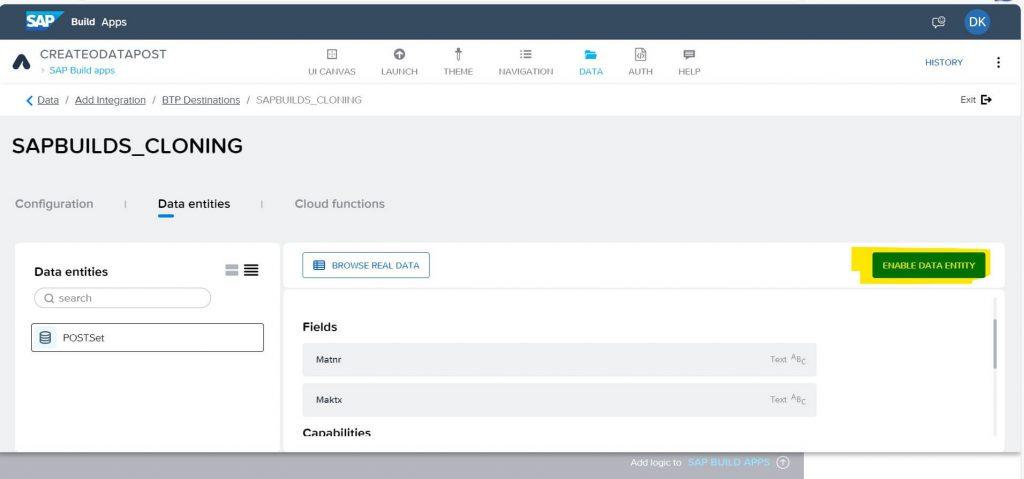Viewport: 1024px width, 479px height.
Task: Switch to the Configuration tab
Action: tap(54, 204)
